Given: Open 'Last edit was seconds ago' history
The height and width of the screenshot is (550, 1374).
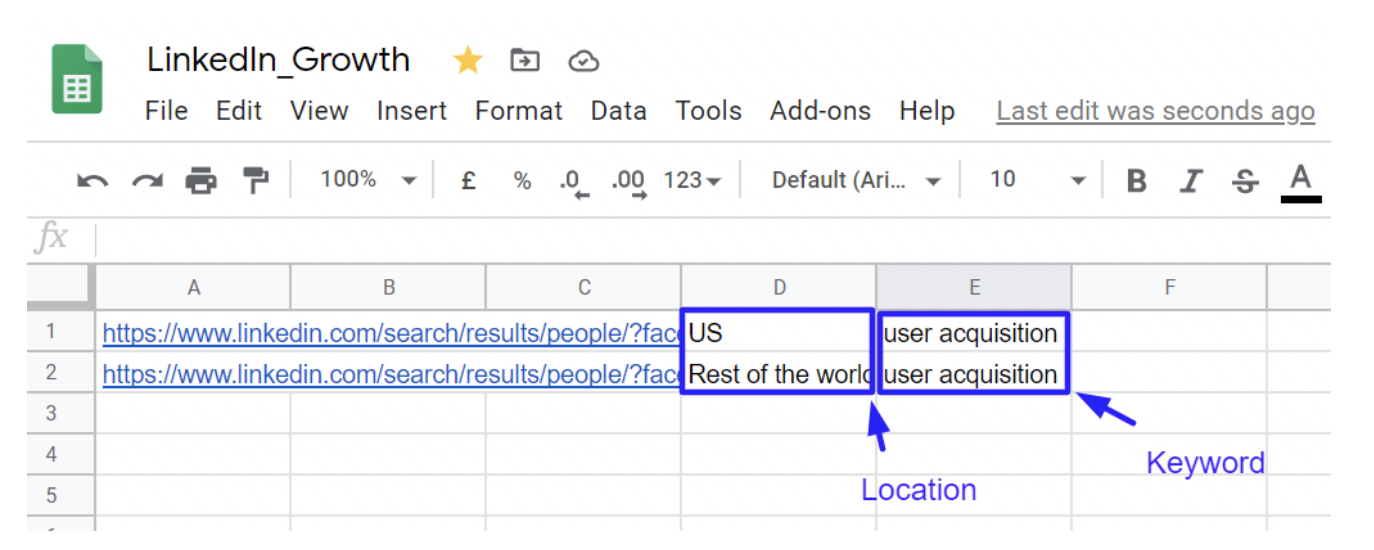Looking at the screenshot, I should click(1155, 112).
